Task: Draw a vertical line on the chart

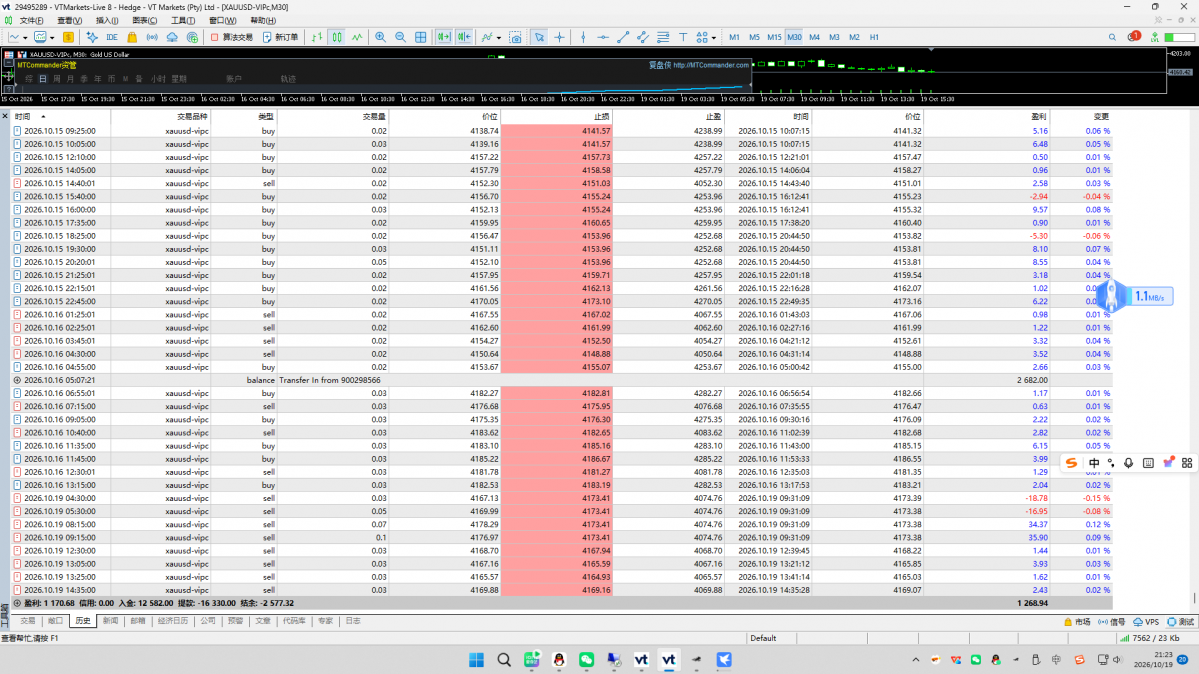Action: (583, 37)
